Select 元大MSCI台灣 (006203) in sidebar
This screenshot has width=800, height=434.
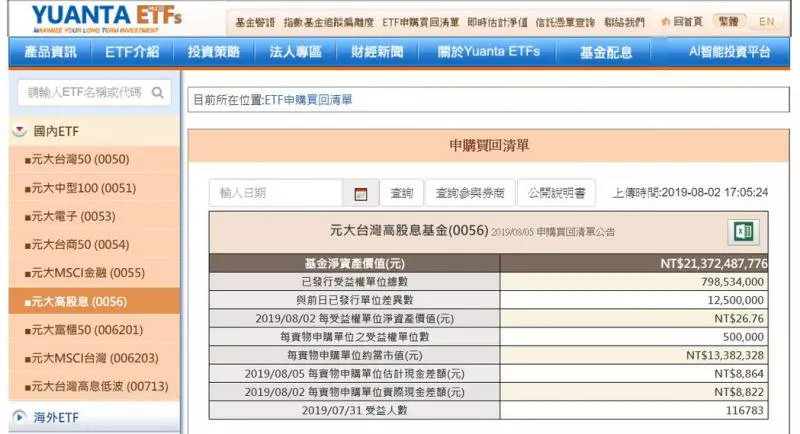(94, 358)
